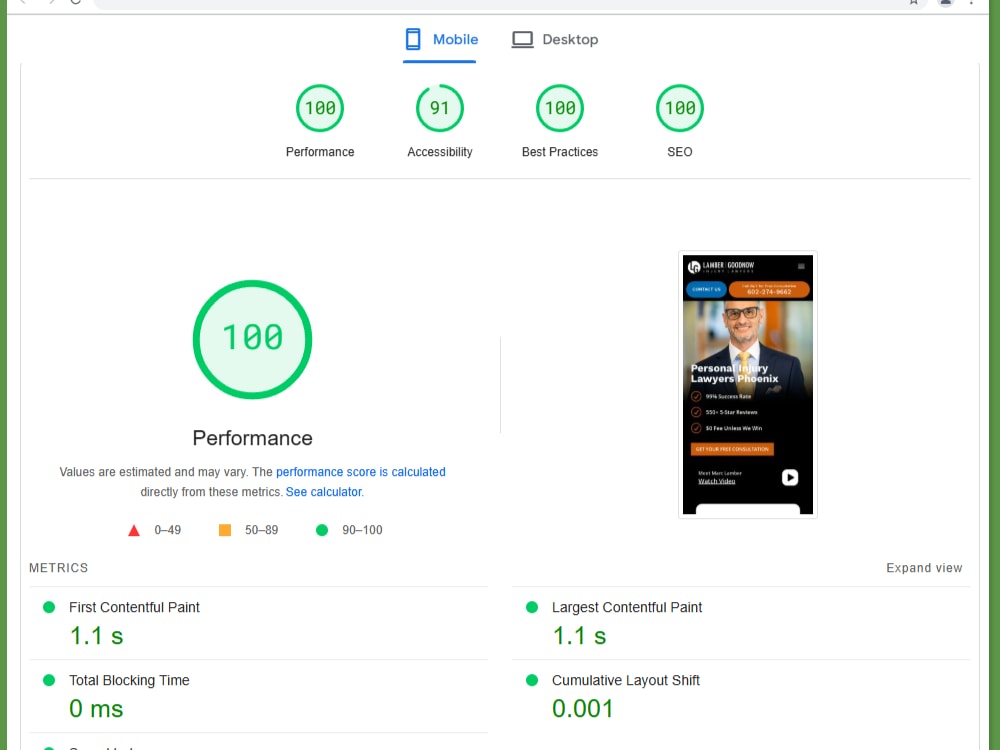Viewport: 1000px width, 750px height.
Task: Click the mobile page screenshot thumbnail
Action: click(x=748, y=385)
